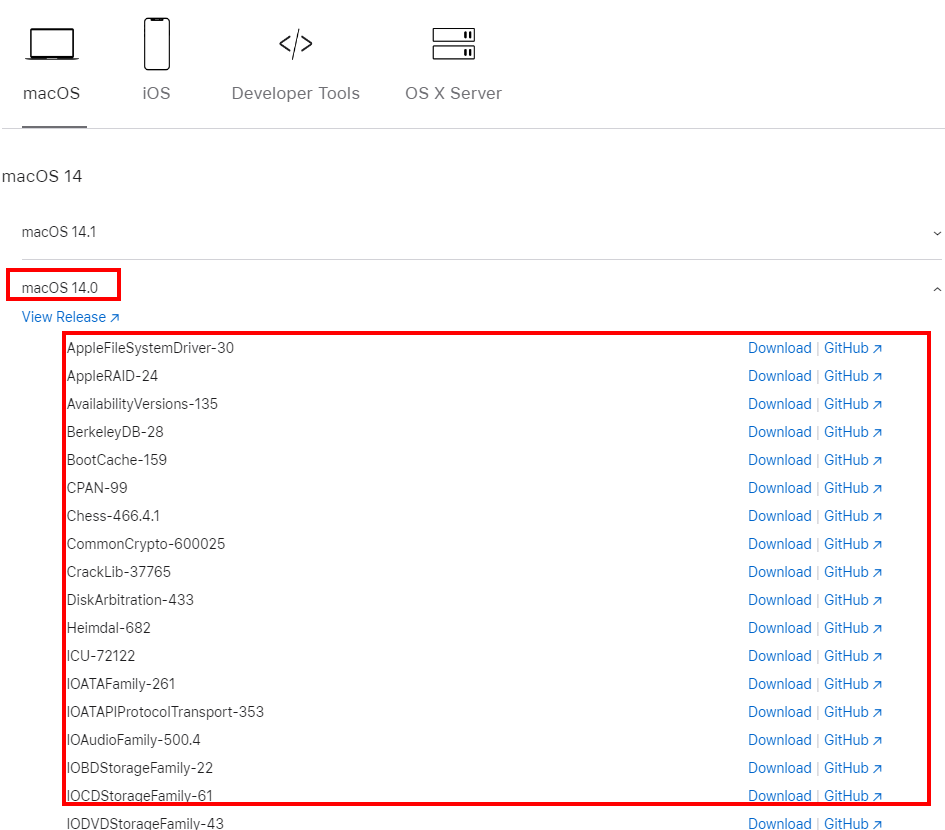Switch to the iOS tab label
This screenshot has width=945, height=830.
(157, 93)
